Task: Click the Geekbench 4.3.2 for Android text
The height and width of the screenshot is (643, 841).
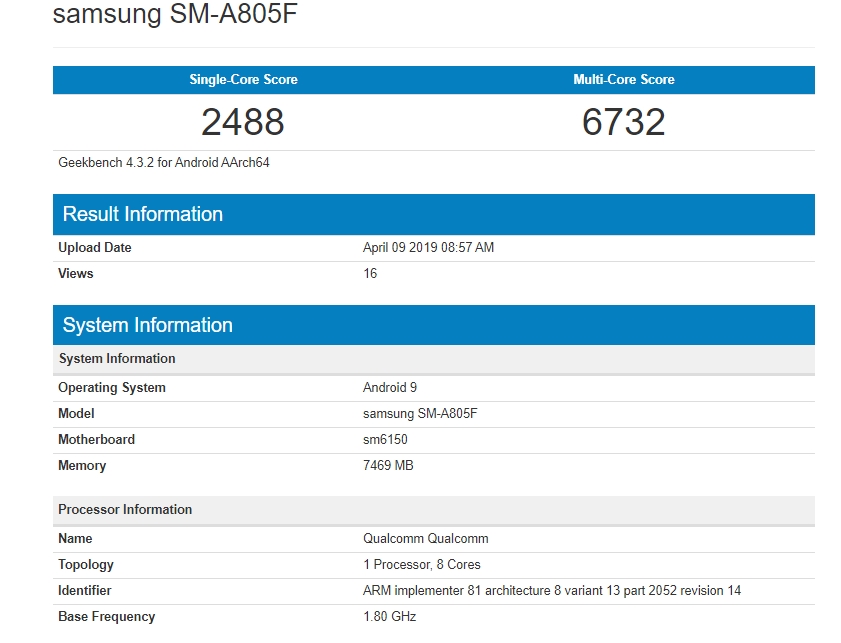Action: [x=163, y=162]
